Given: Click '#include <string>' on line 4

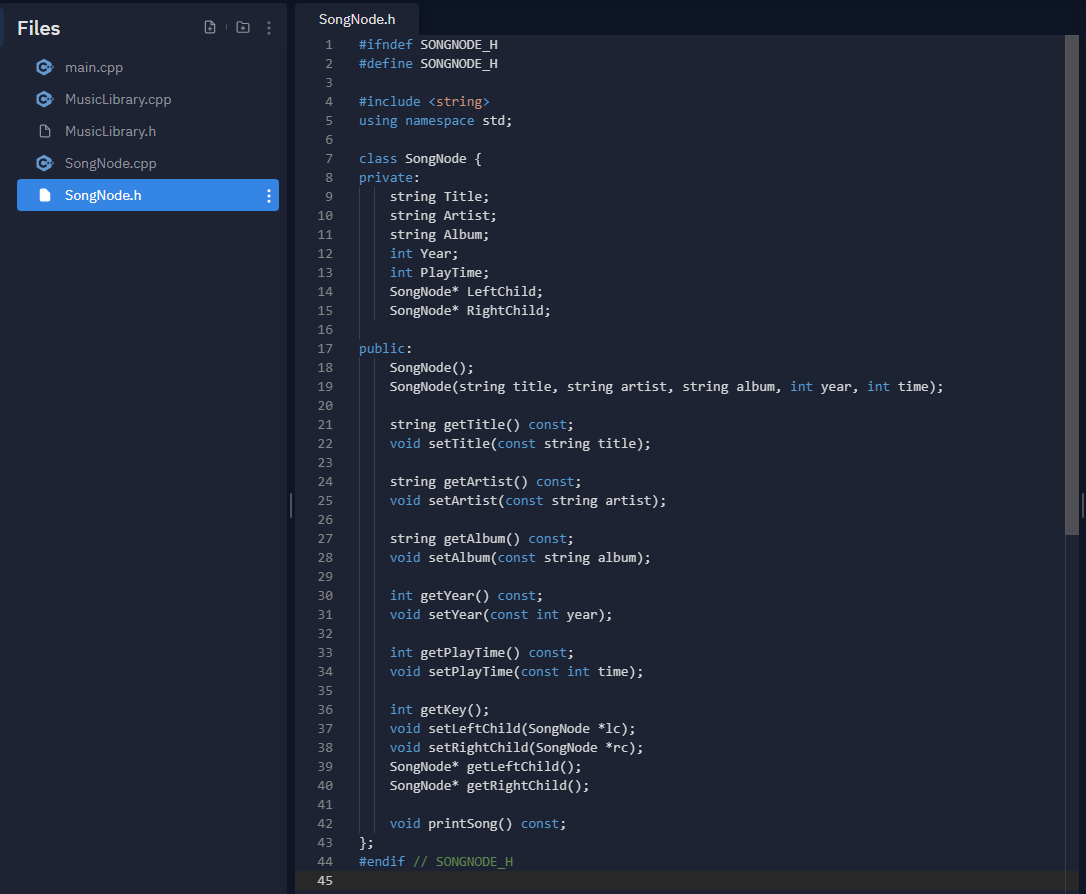Looking at the screenshot, I should click(x=424, y=102).
